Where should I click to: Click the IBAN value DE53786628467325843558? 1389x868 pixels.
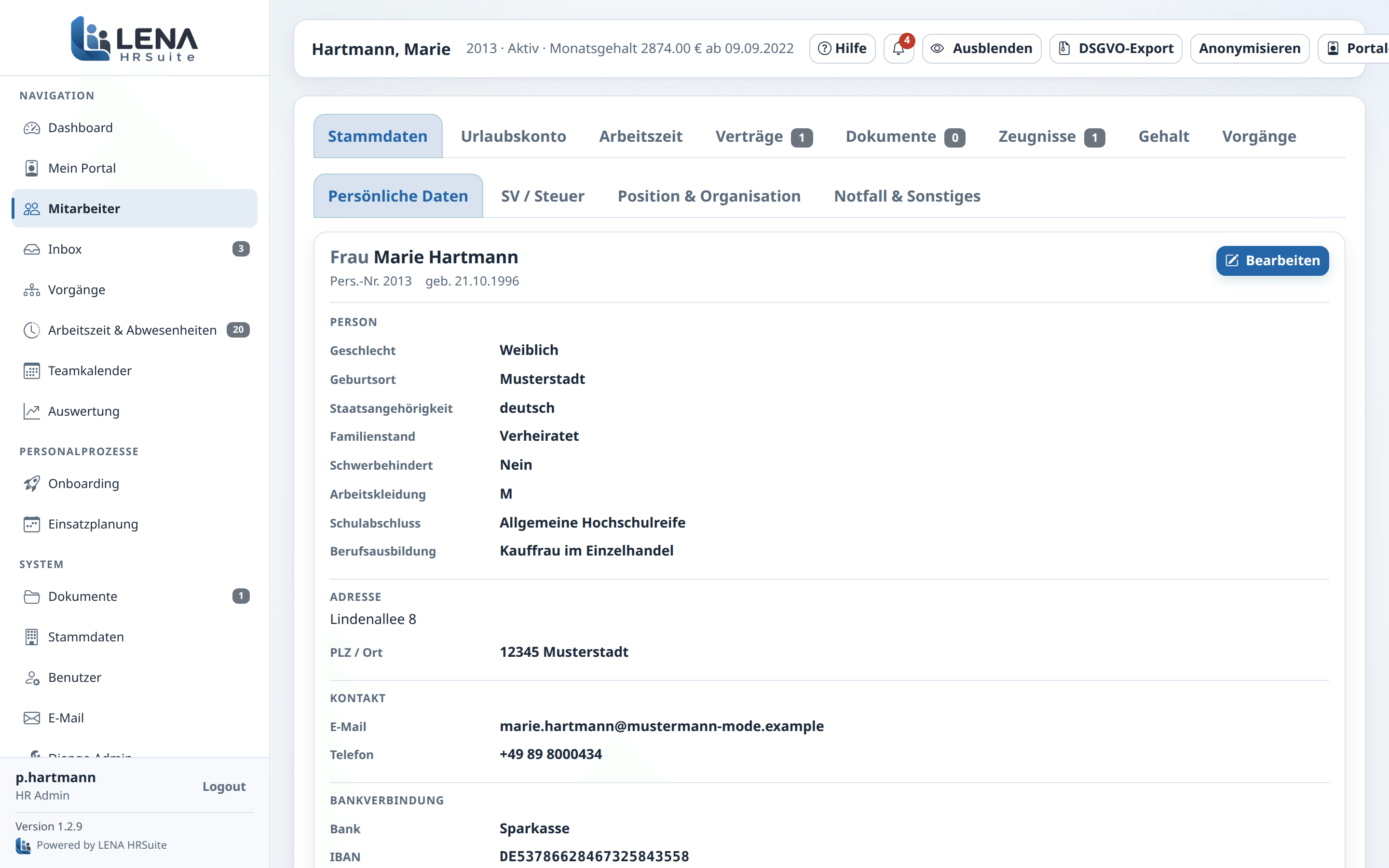coord(594,856)
